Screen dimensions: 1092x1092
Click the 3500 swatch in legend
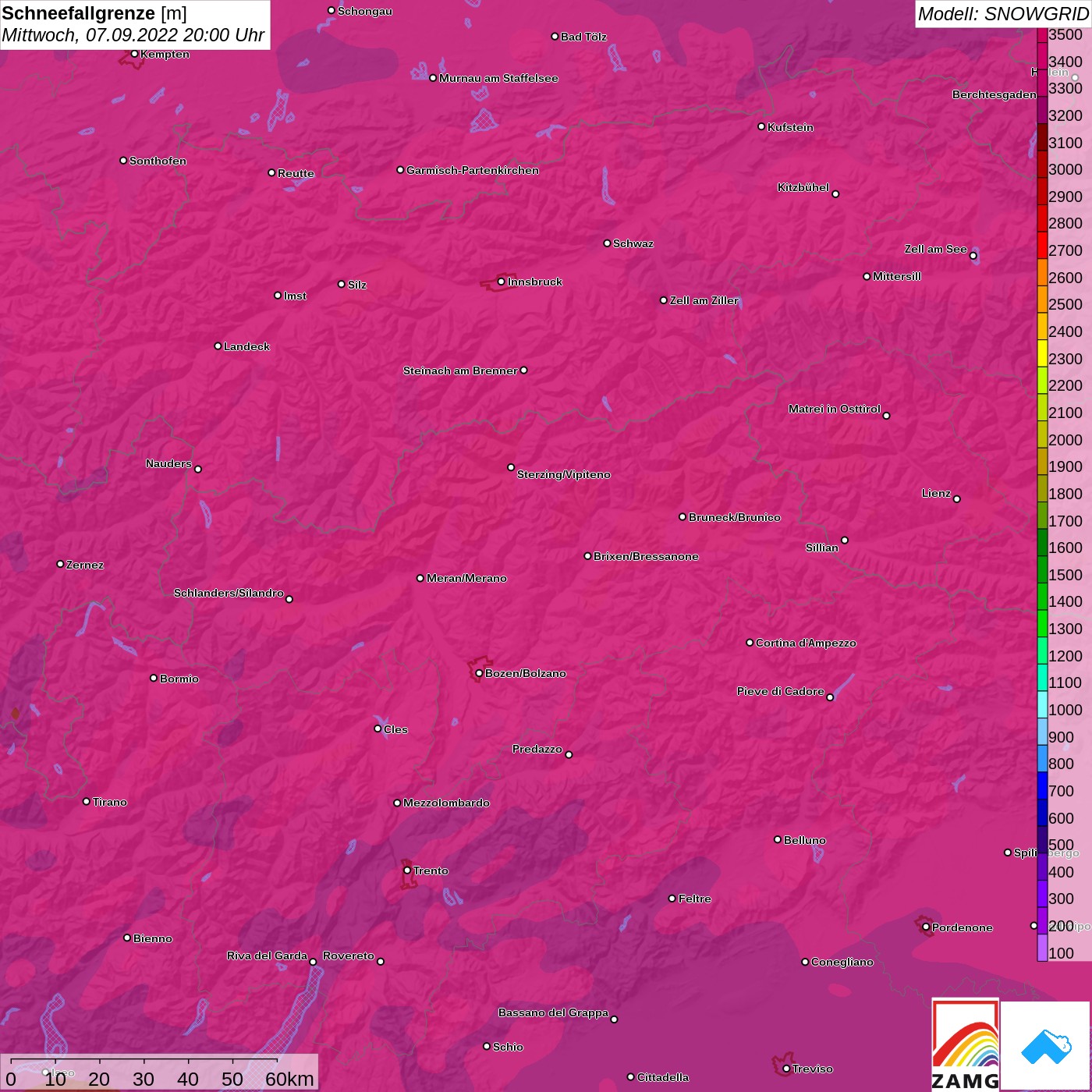(x=1042, y=35)
